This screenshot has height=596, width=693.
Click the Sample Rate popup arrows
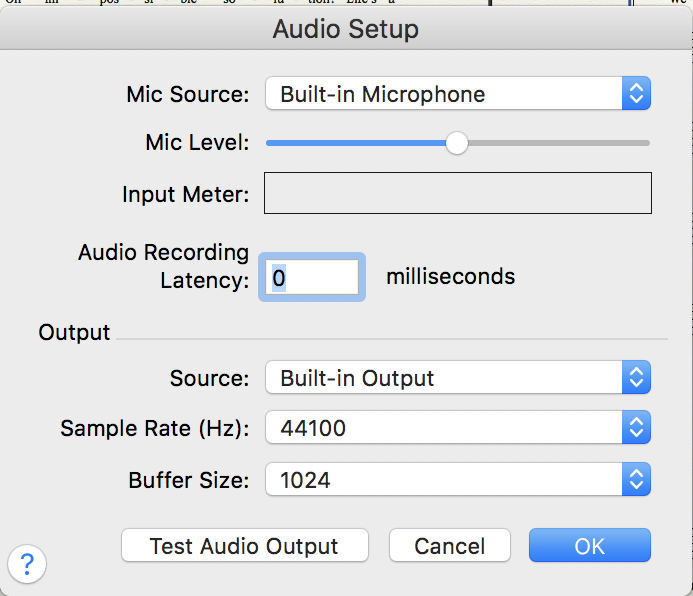[636, 429]
